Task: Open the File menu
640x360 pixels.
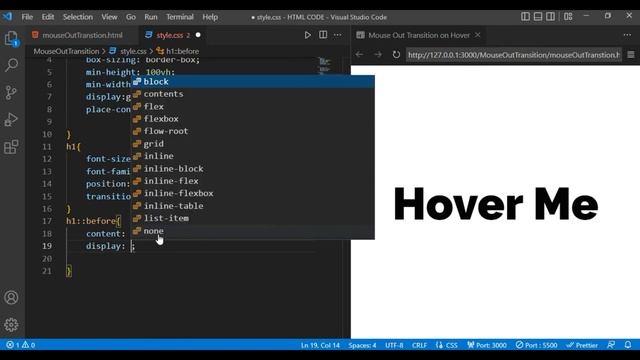Action: 27,17
